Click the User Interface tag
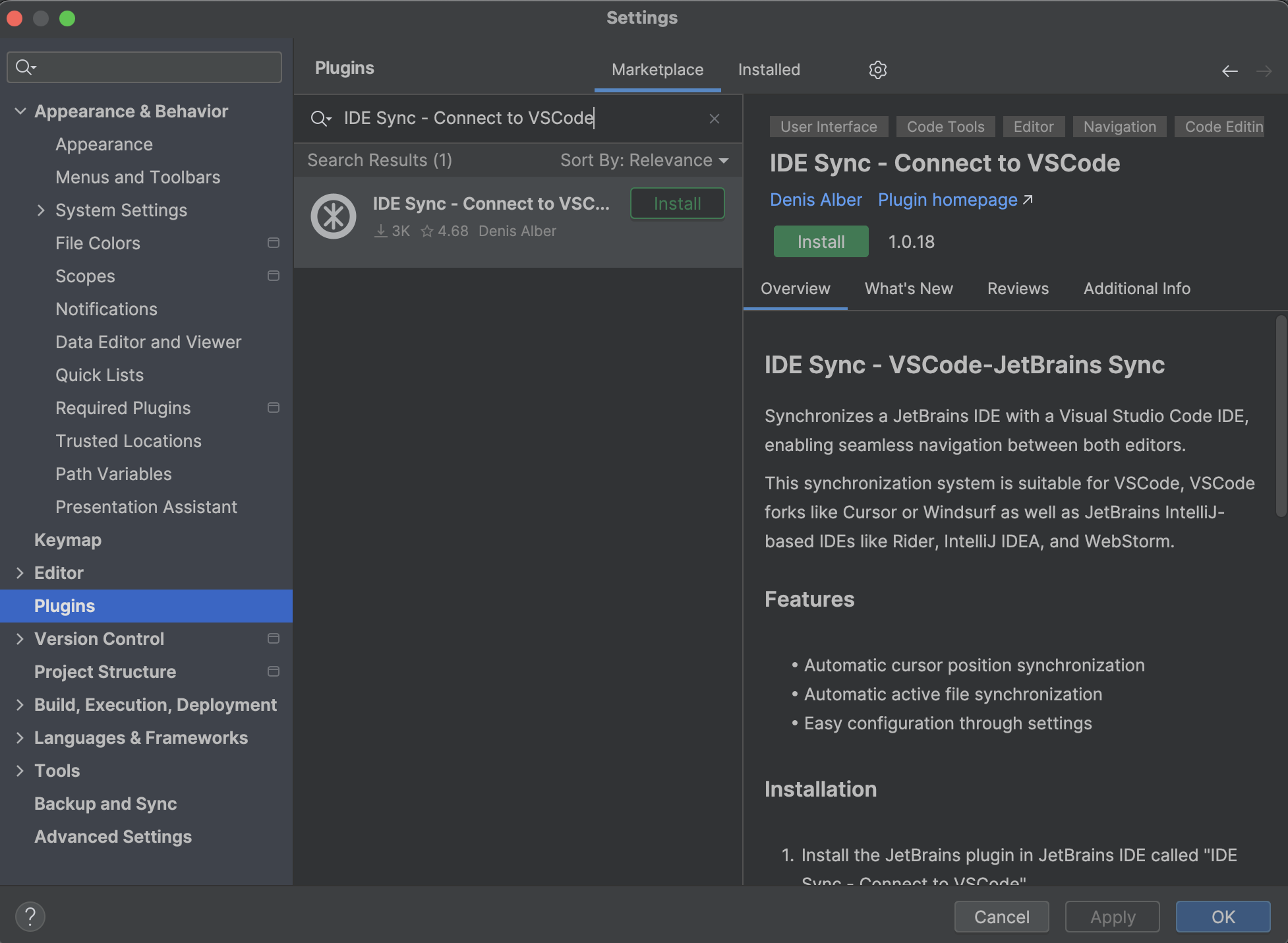 (x=829, y=127)
